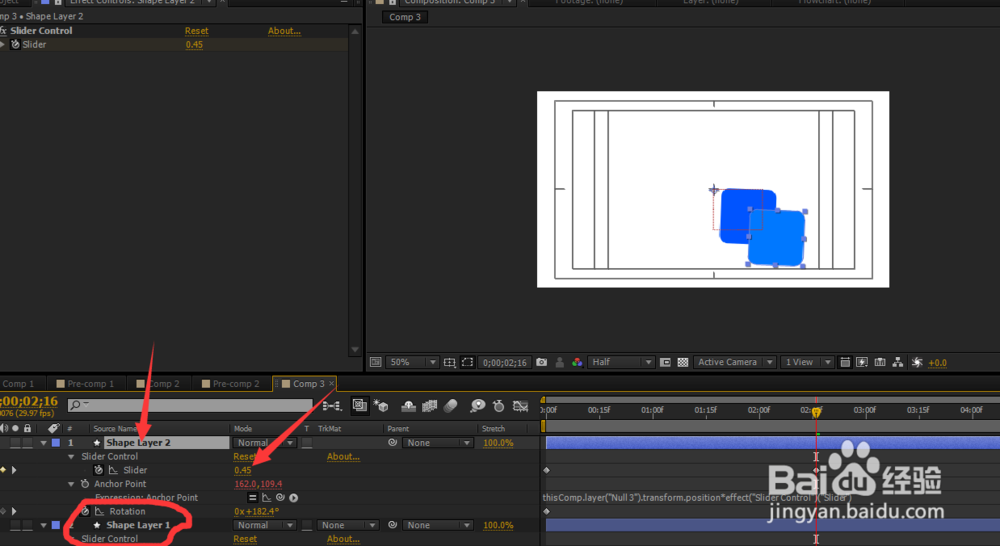Toggle the auto-keyframe stopwatch icon
This screenshot has height=546, width=1000.
pyautogui.click(x=499, y=406)
